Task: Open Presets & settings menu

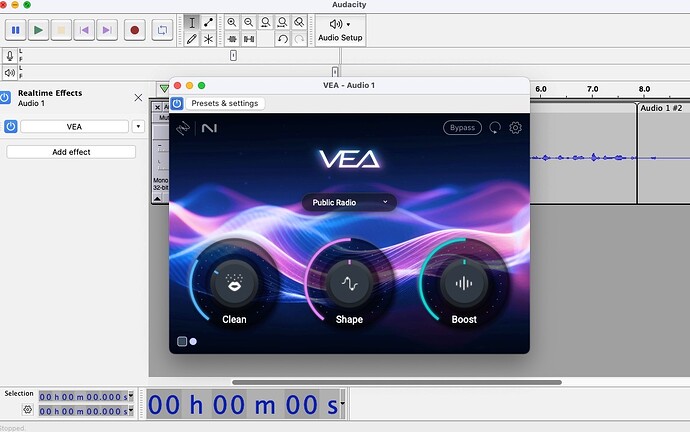Action: [225, 103]
